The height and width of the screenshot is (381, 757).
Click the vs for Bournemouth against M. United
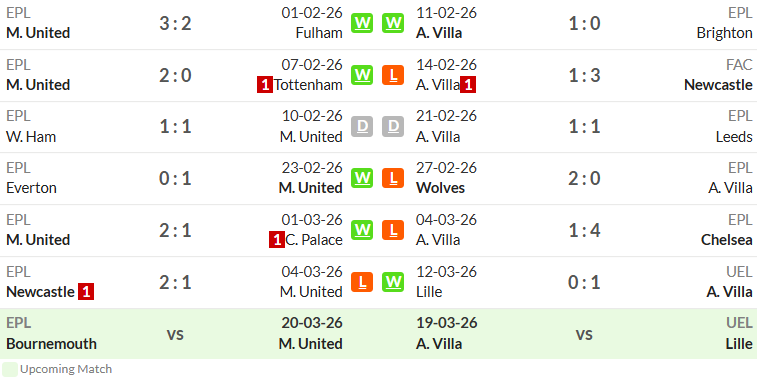(175, 334)
